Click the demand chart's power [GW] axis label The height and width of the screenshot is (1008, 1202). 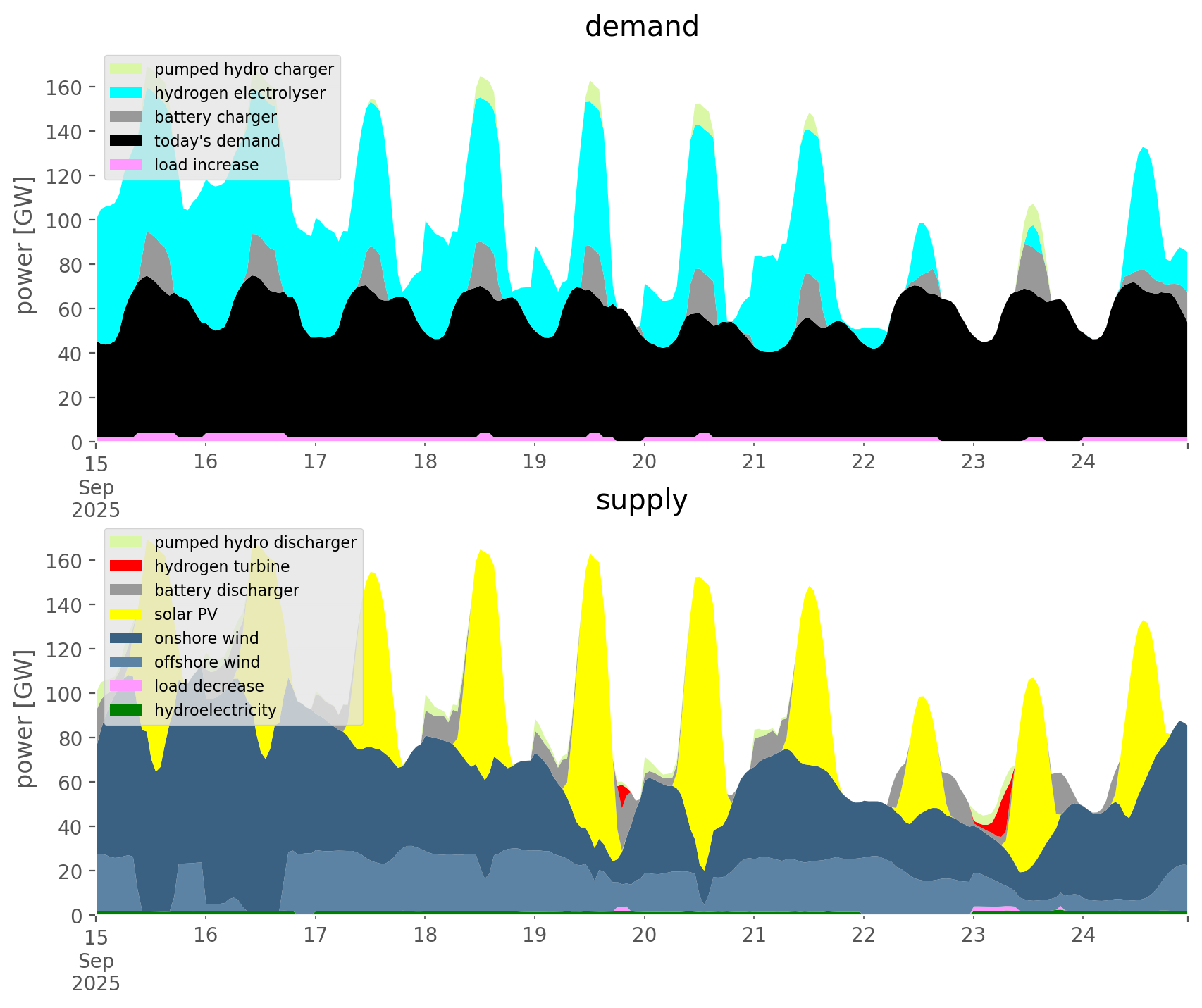[x=25, y=245]
